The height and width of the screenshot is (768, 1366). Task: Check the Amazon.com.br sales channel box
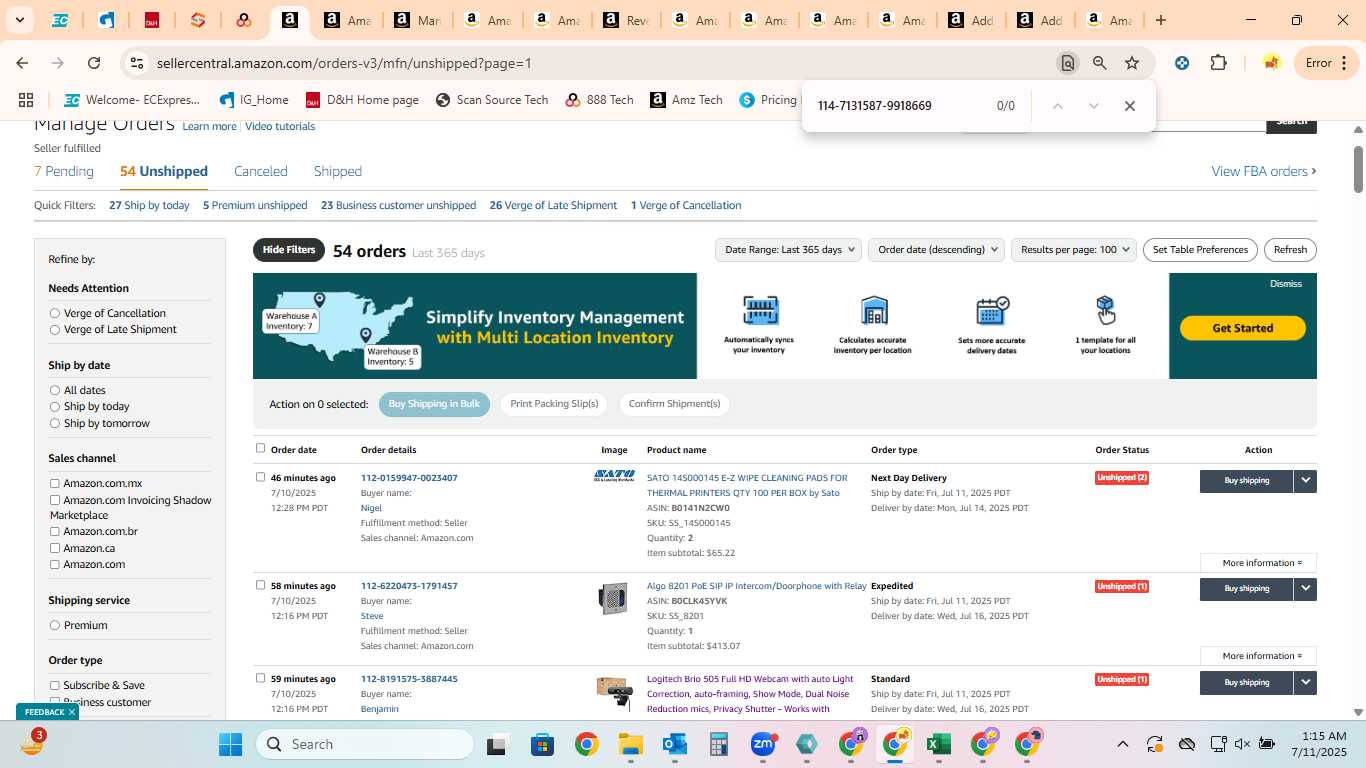tap(55, 531)
